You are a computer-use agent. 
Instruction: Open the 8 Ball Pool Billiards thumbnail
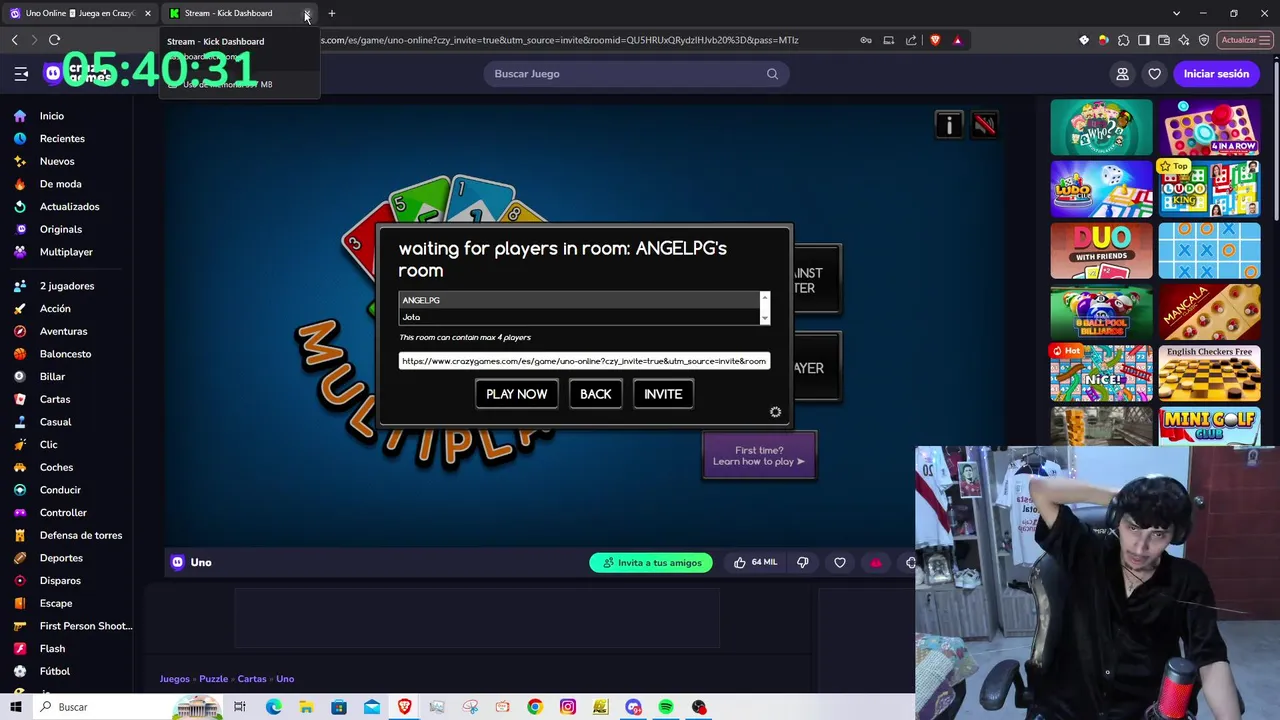[x=1101, y=312]
